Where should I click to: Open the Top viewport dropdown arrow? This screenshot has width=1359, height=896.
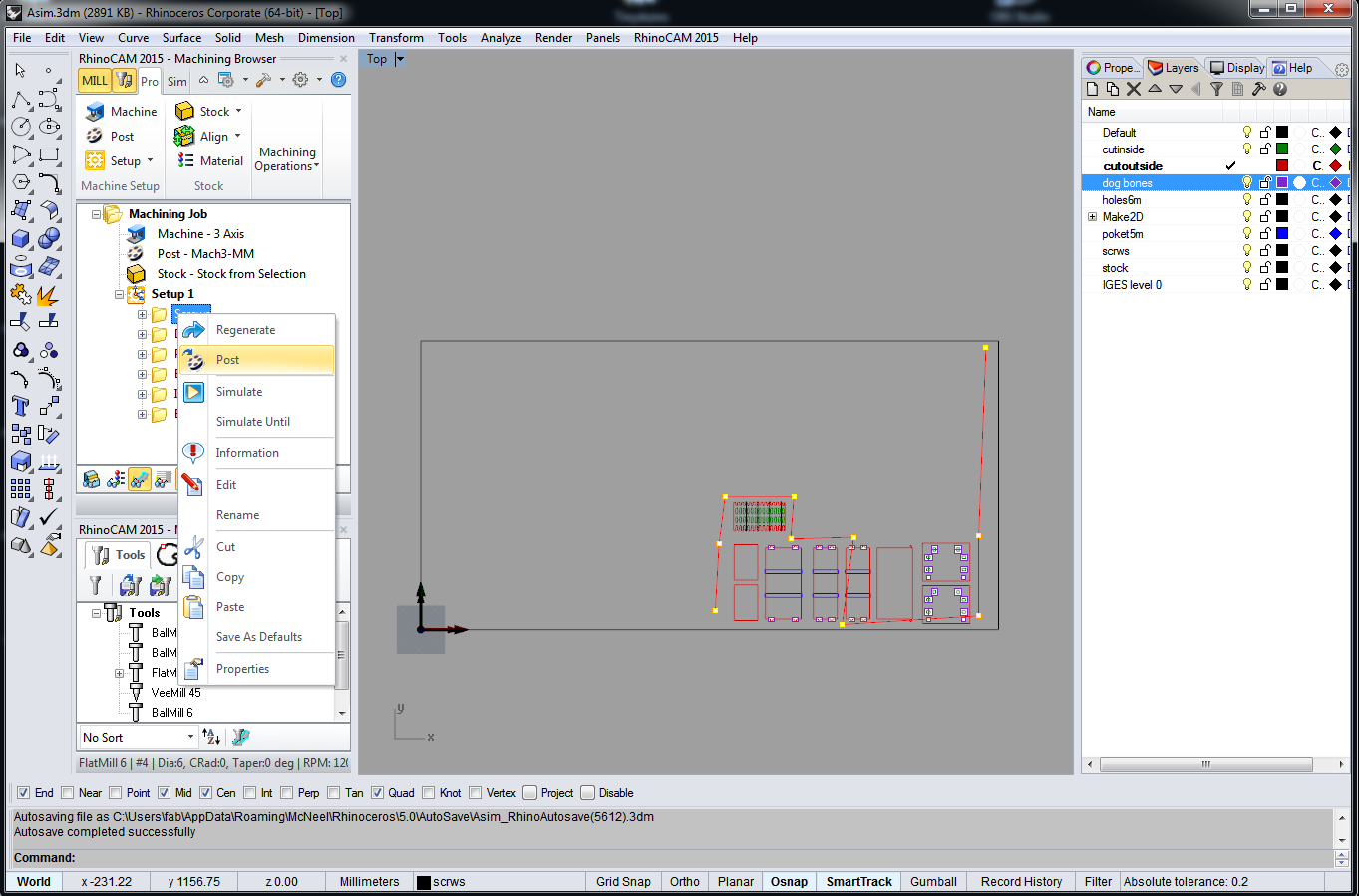click(x=400, y=59)
